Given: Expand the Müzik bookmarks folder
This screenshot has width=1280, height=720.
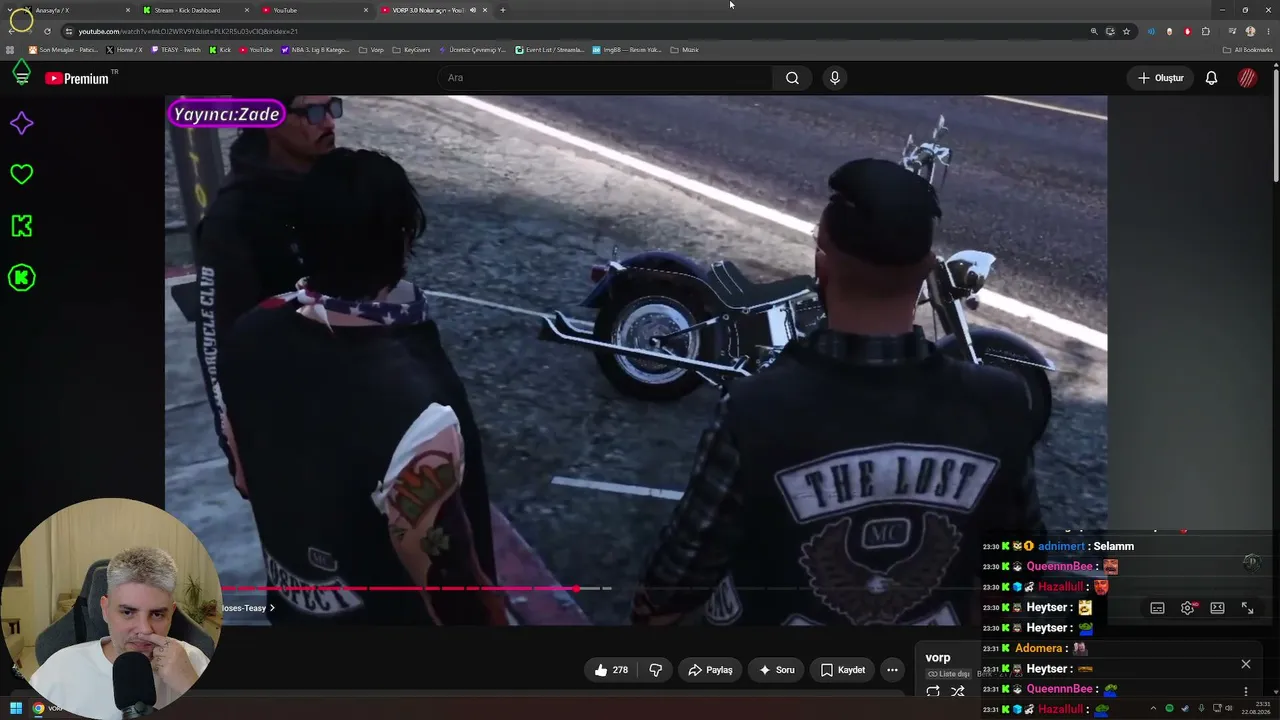Looking at the screenshot, I should pos(685,50).
